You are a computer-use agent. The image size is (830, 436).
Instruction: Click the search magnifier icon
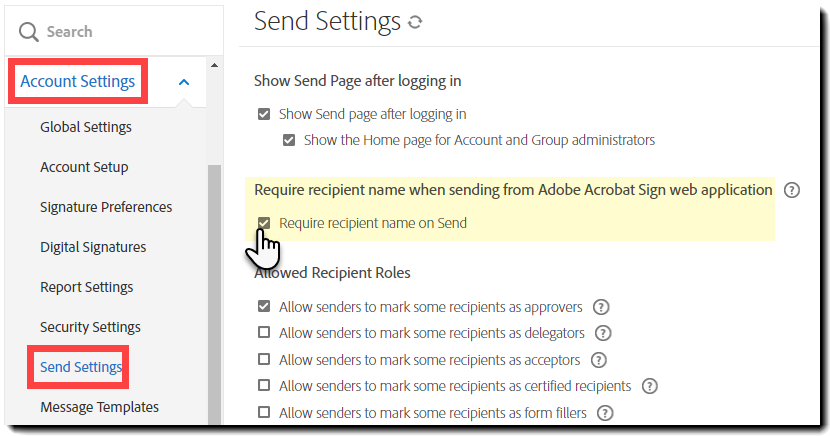tap(28, 32)
